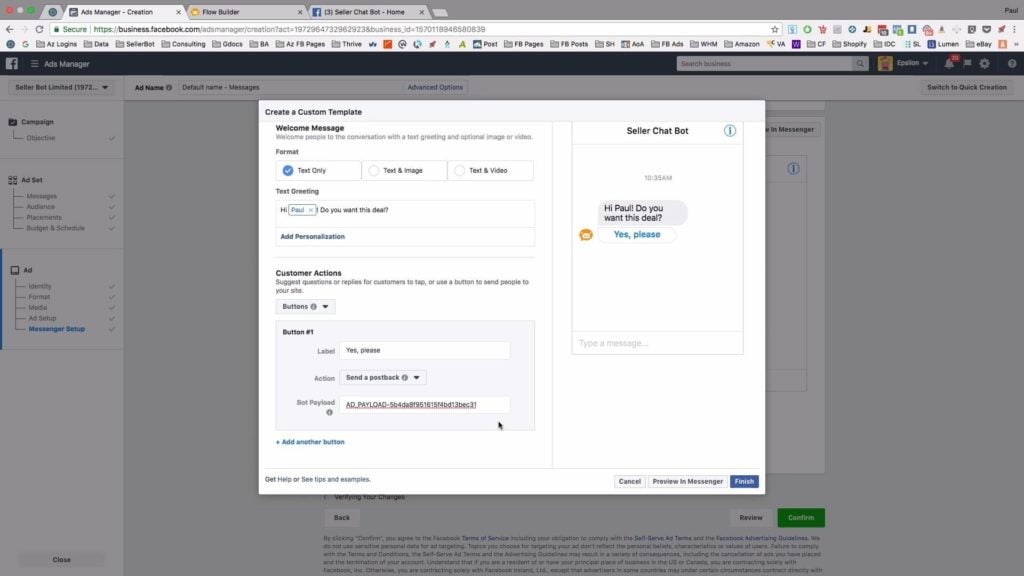Click the green Confirm button

tap(801, 517)
